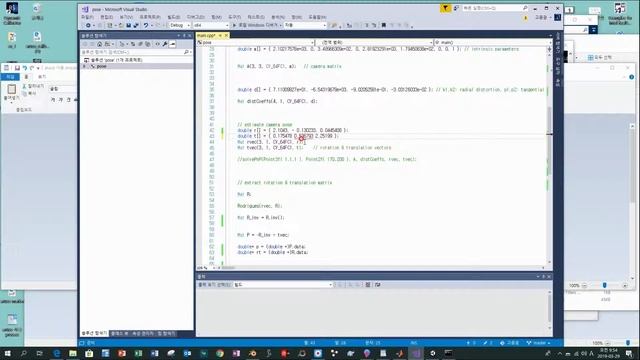
Task: Open Google Chrome from the taskbar
Action: coord(220,353)
